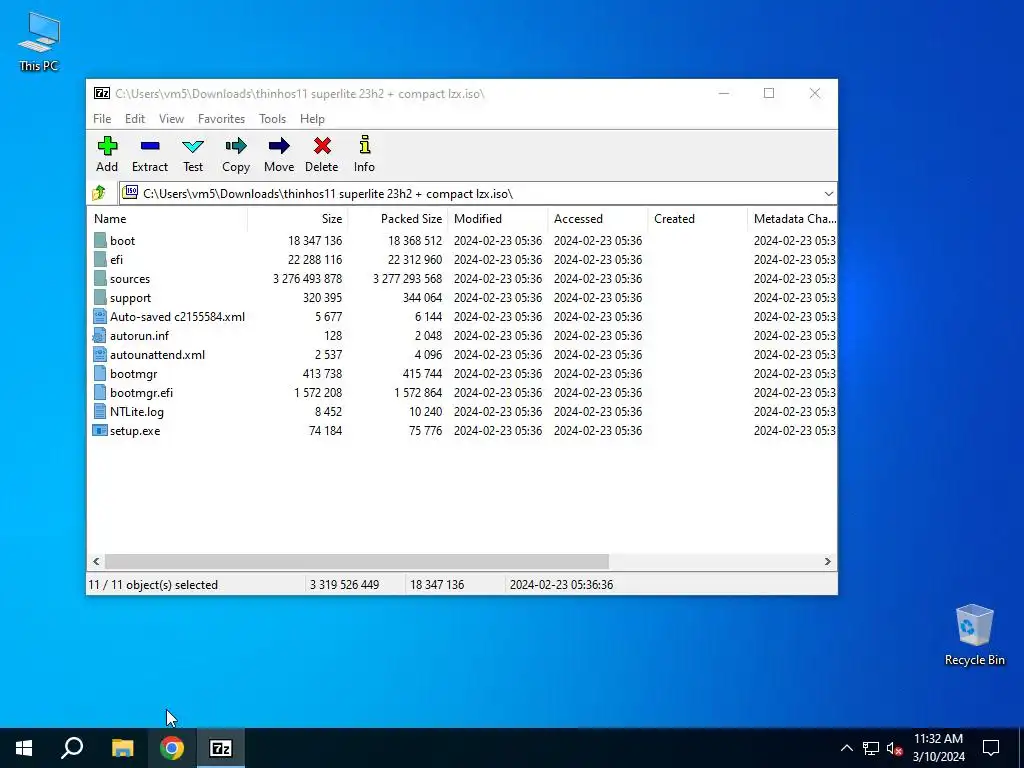Click the sources folder icon
The width and height of the screenshot is (1024, 768).
(x=100, y=278)
